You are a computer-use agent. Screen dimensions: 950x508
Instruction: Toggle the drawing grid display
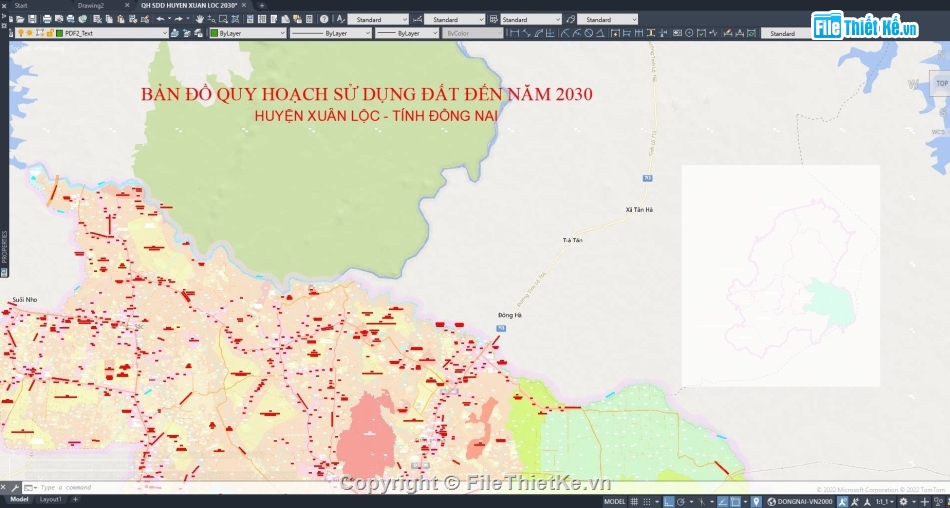(634, 501)
